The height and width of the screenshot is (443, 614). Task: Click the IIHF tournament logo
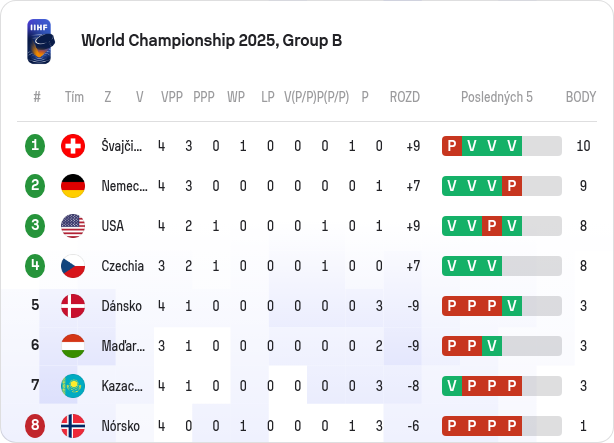tap(41, 41)
